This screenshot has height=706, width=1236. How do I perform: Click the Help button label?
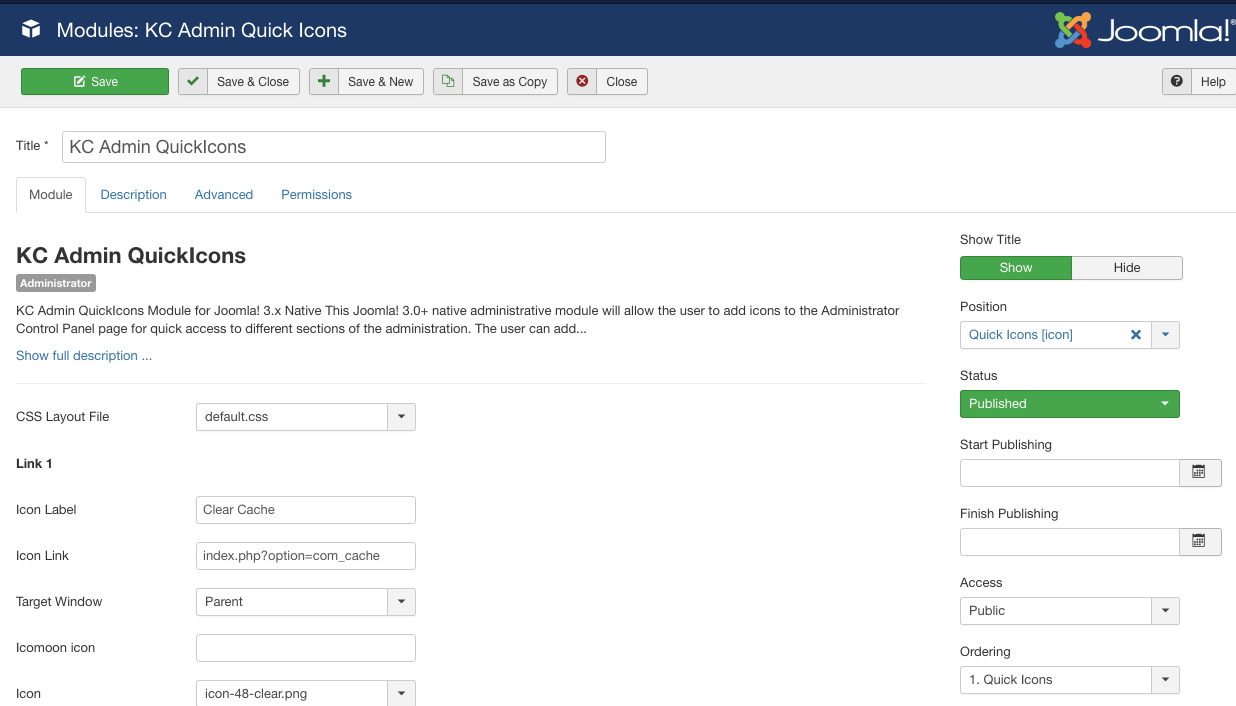[1213, 82]
